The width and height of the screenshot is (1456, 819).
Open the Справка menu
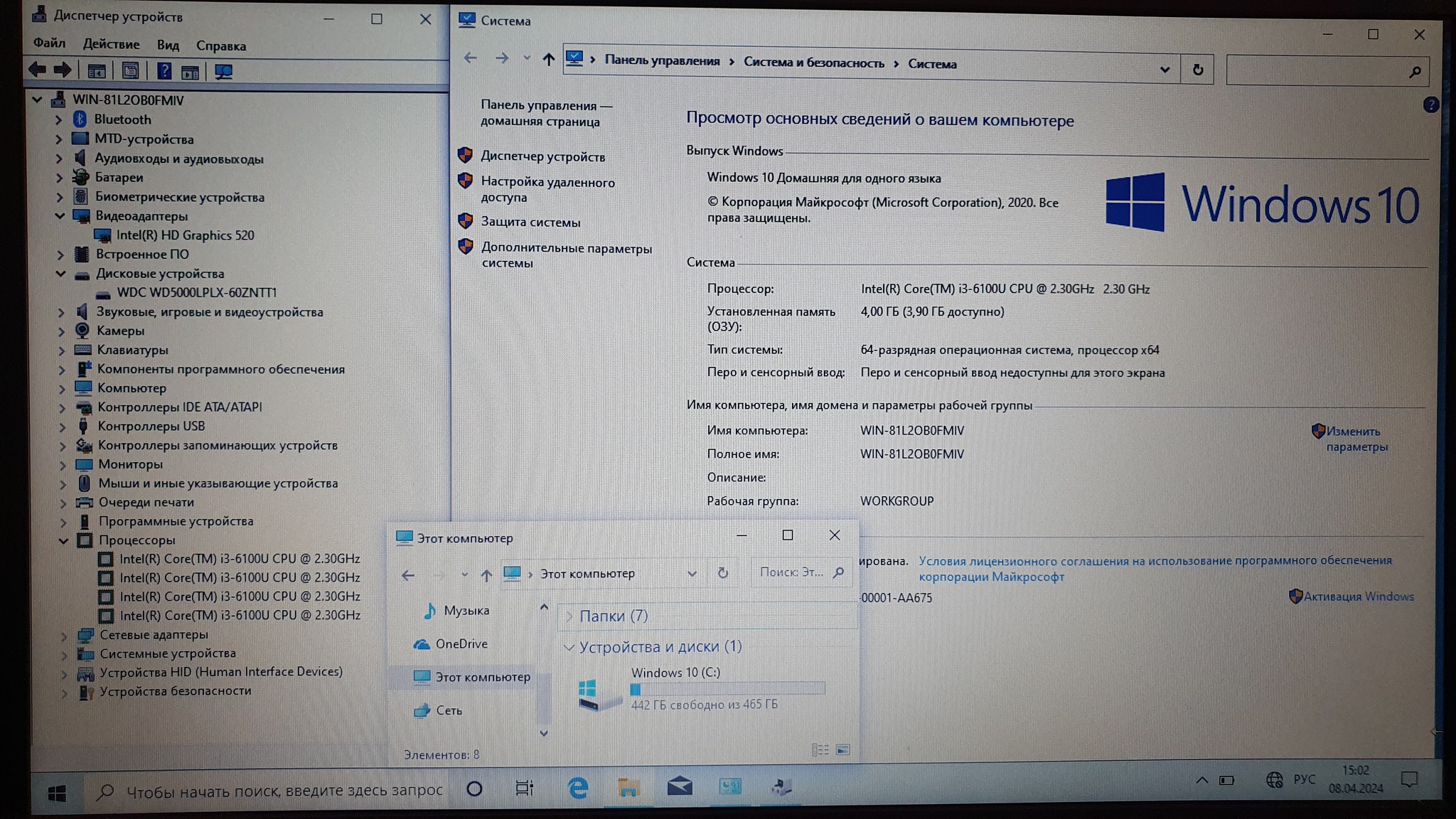click(x=220, y=46)
